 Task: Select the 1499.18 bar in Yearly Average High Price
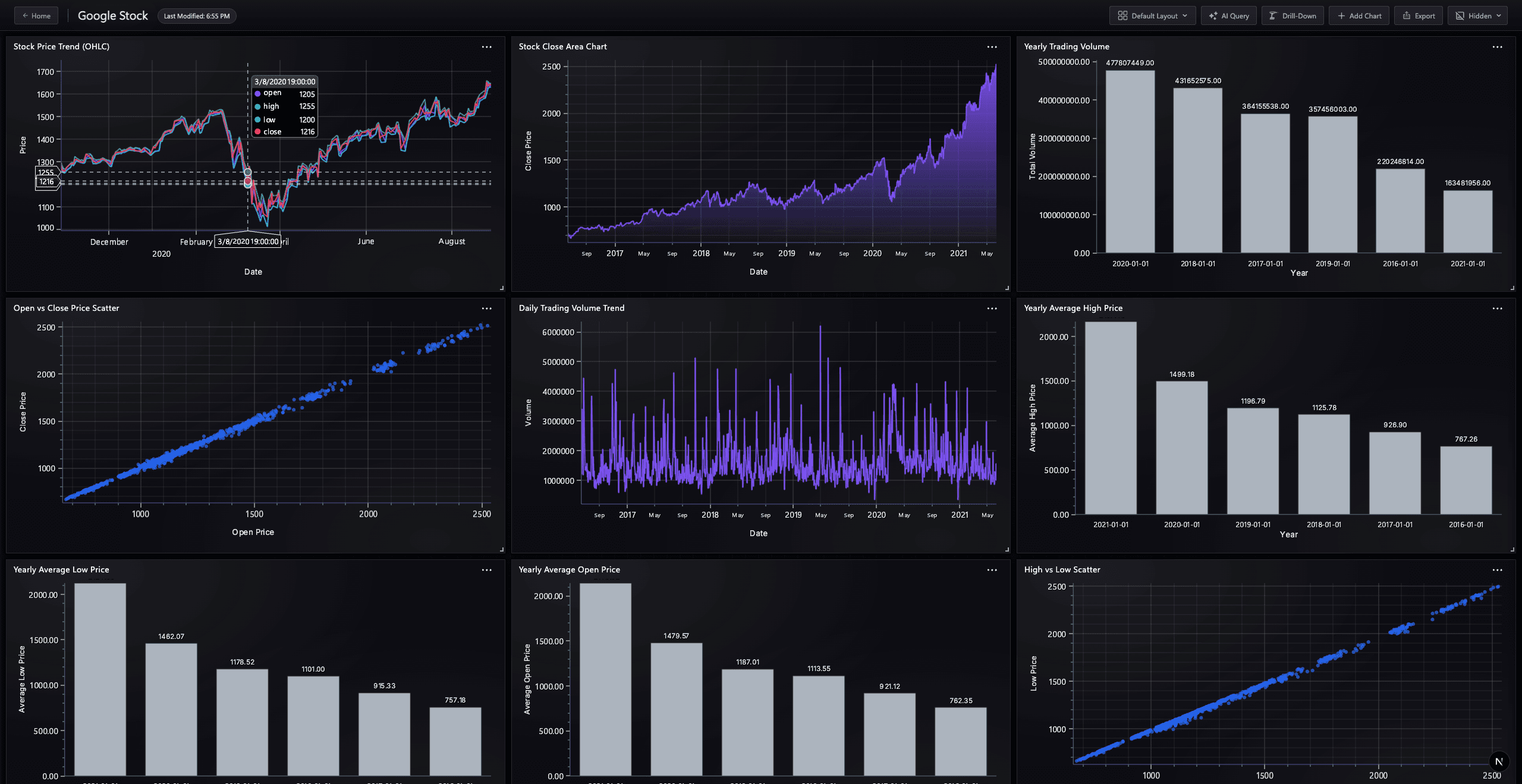[1182, 448]
